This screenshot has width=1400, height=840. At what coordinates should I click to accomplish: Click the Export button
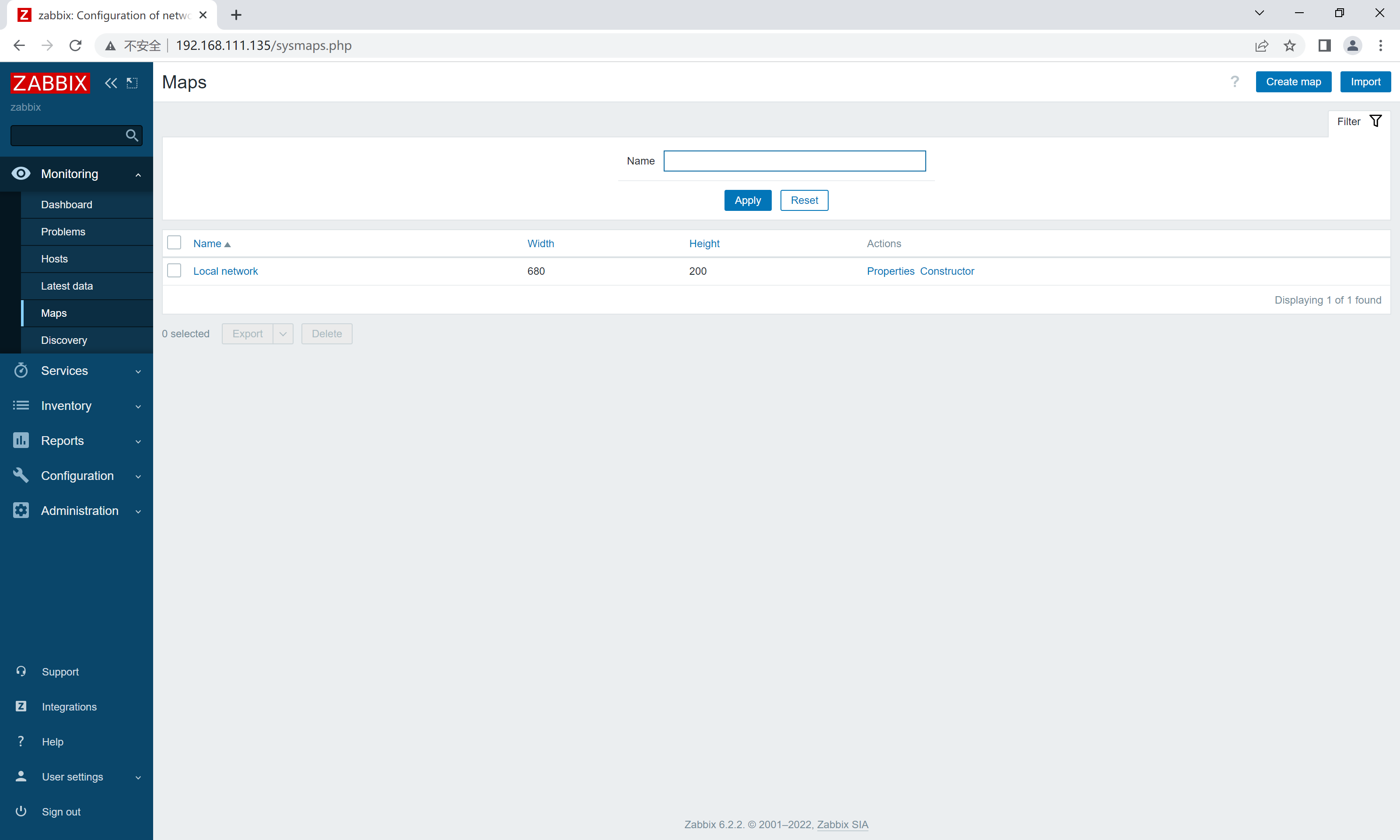click(247, 334)
